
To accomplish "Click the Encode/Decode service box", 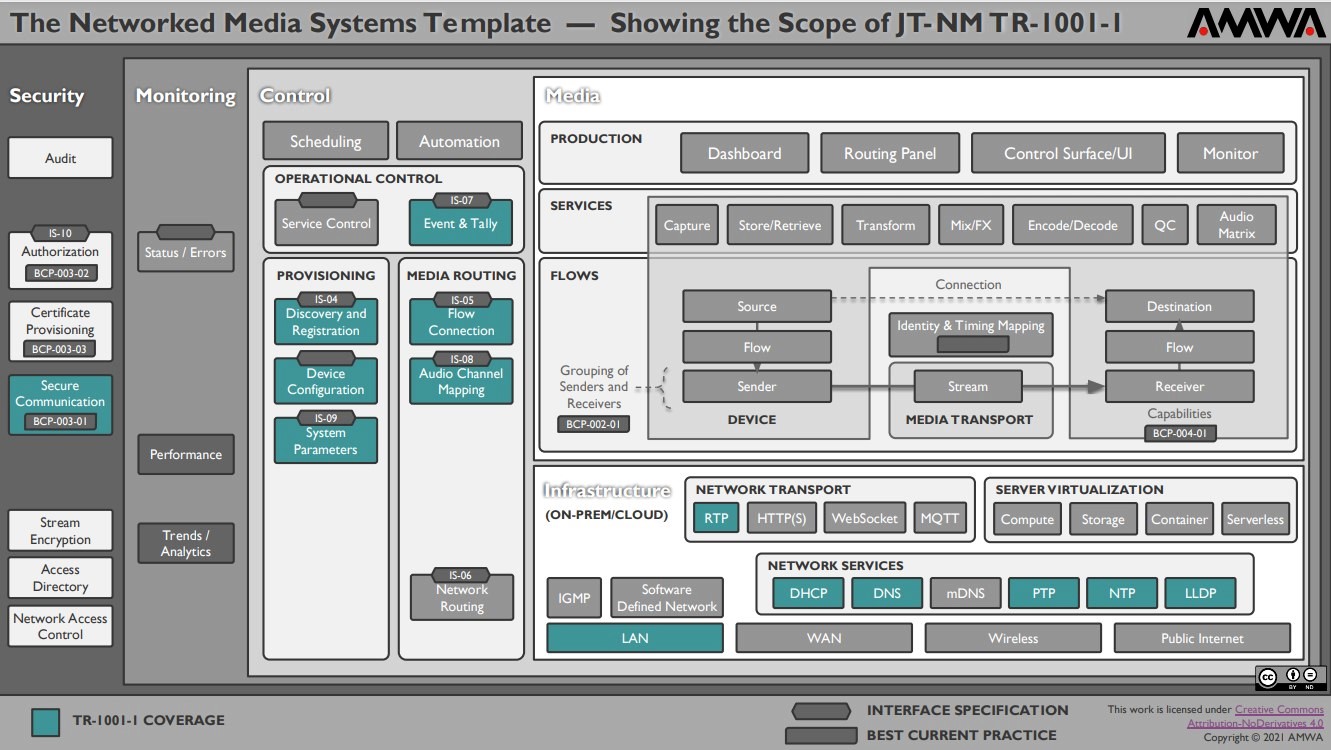I will coord(1073,225).
